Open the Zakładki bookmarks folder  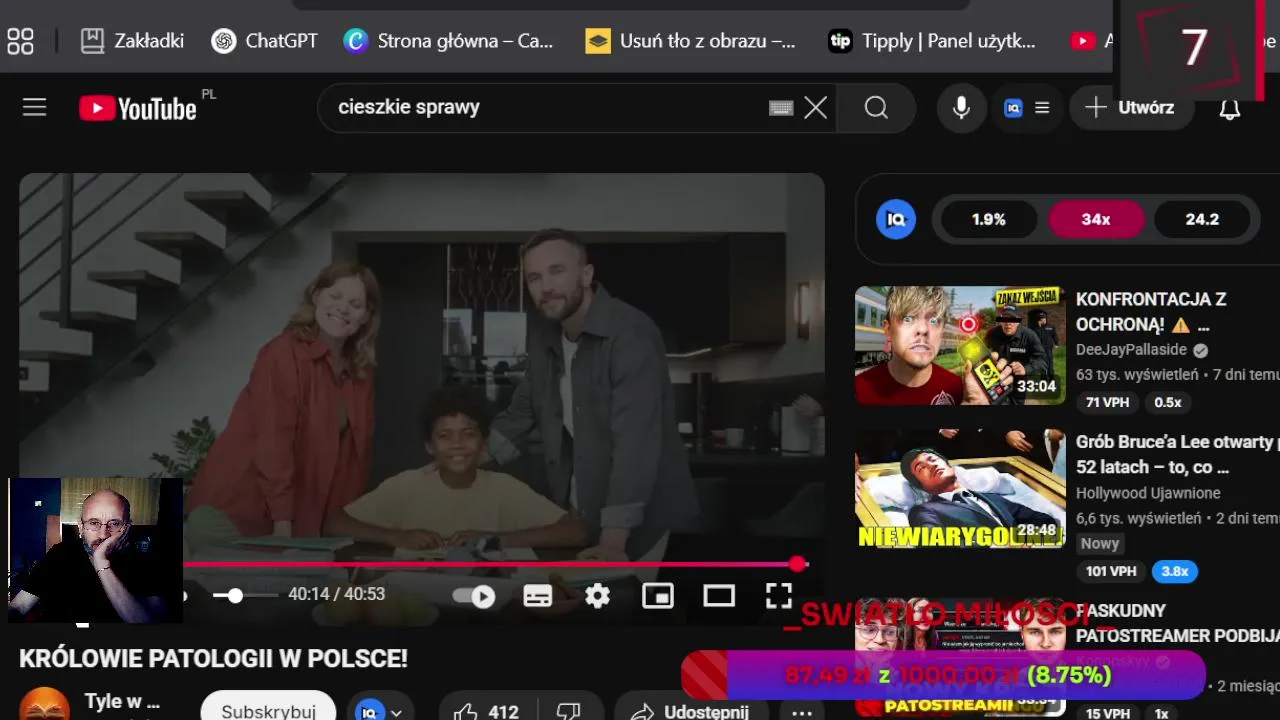pos(132,41)
